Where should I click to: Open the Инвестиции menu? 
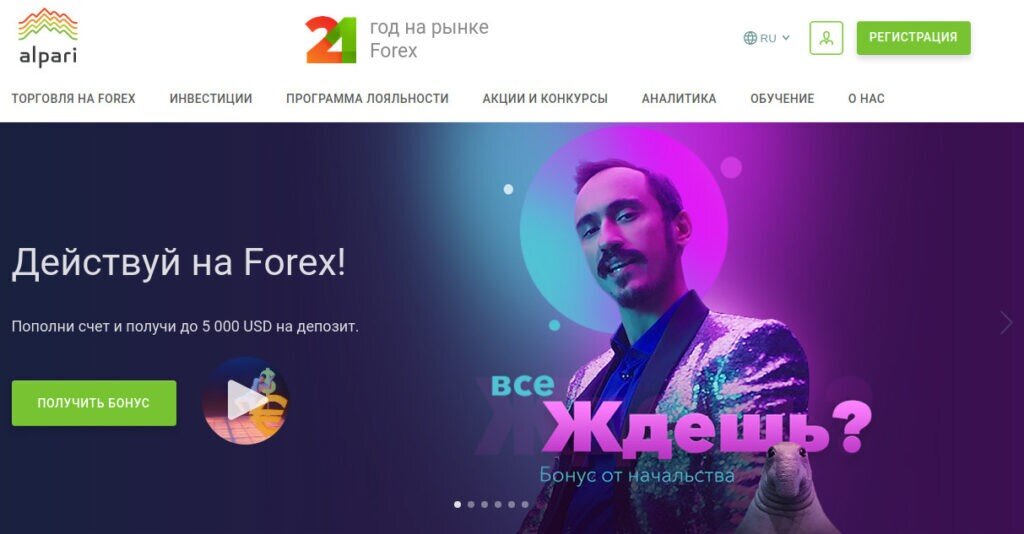coord(211,99)
